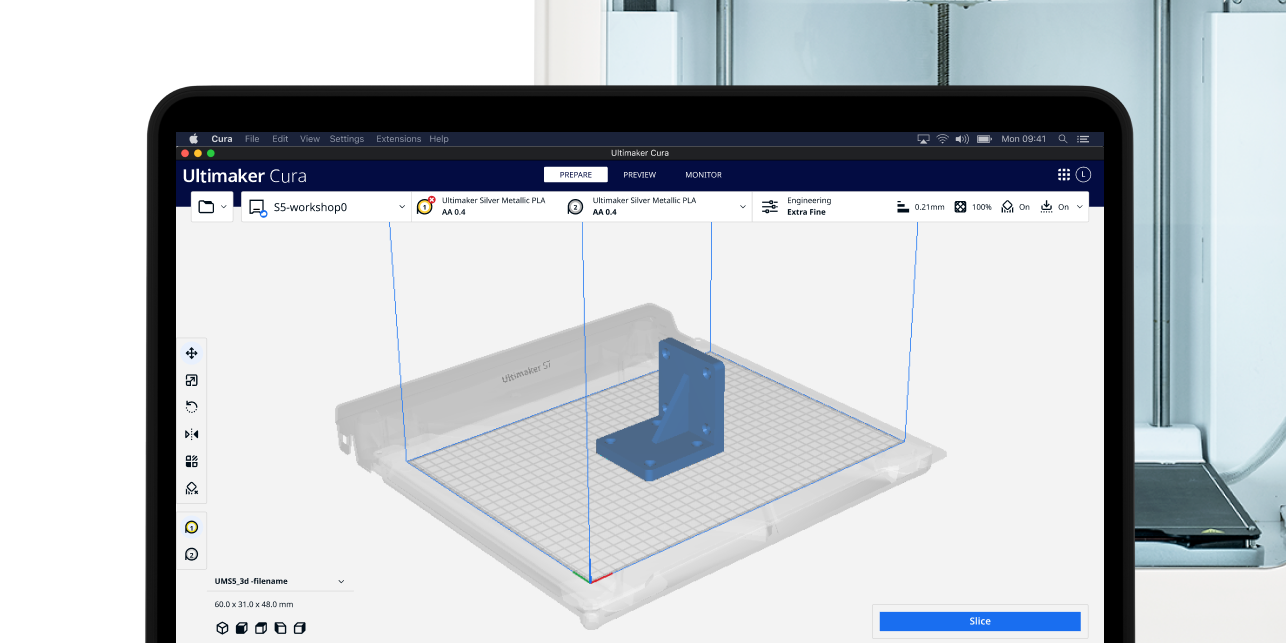The width and height of the screenshot is (1286, 643).
Task: Open Spotlight search in the menu bar
Action: 1062,139
